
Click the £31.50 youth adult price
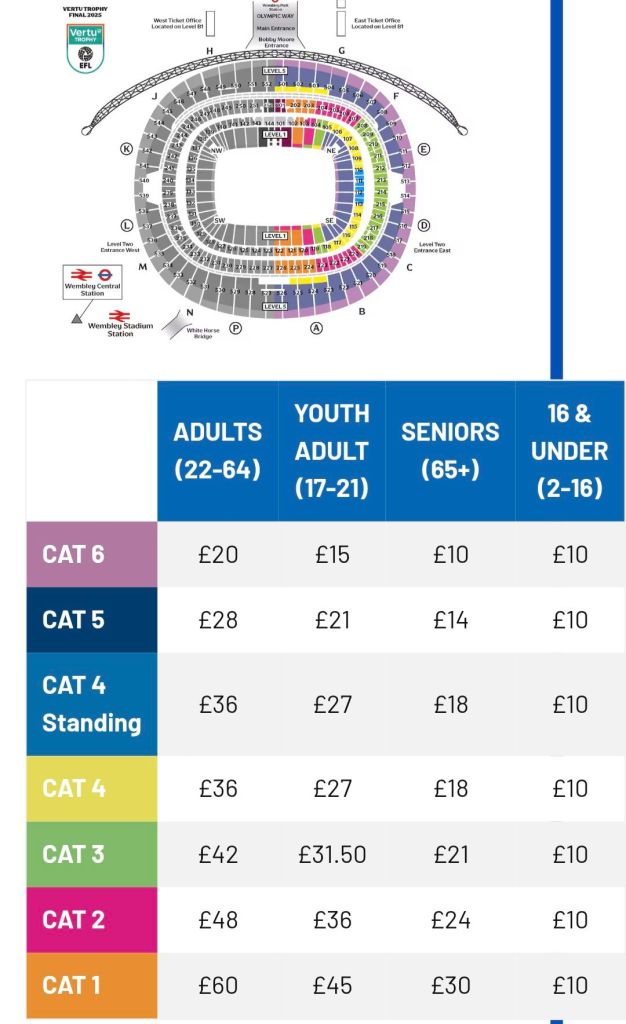332,854
